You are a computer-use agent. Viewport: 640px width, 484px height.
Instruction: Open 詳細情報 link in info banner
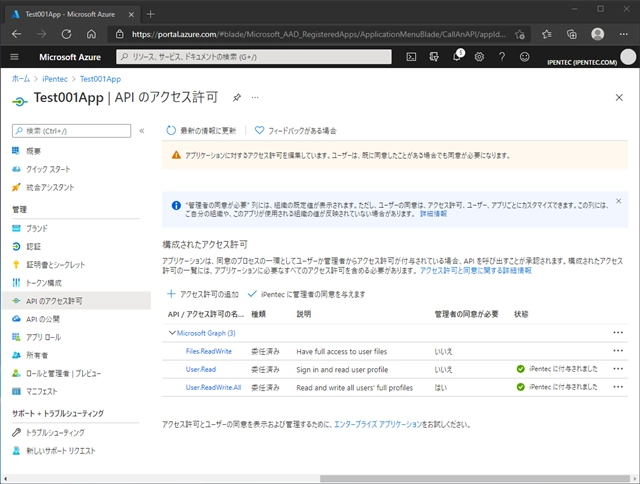pos(433,214)
